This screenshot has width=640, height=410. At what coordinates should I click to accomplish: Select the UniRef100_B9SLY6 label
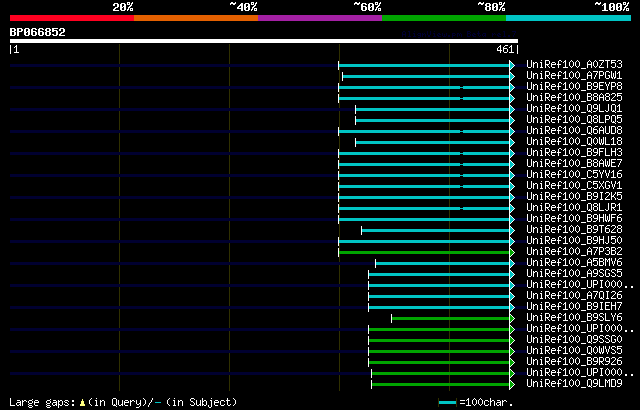point(574,318)
